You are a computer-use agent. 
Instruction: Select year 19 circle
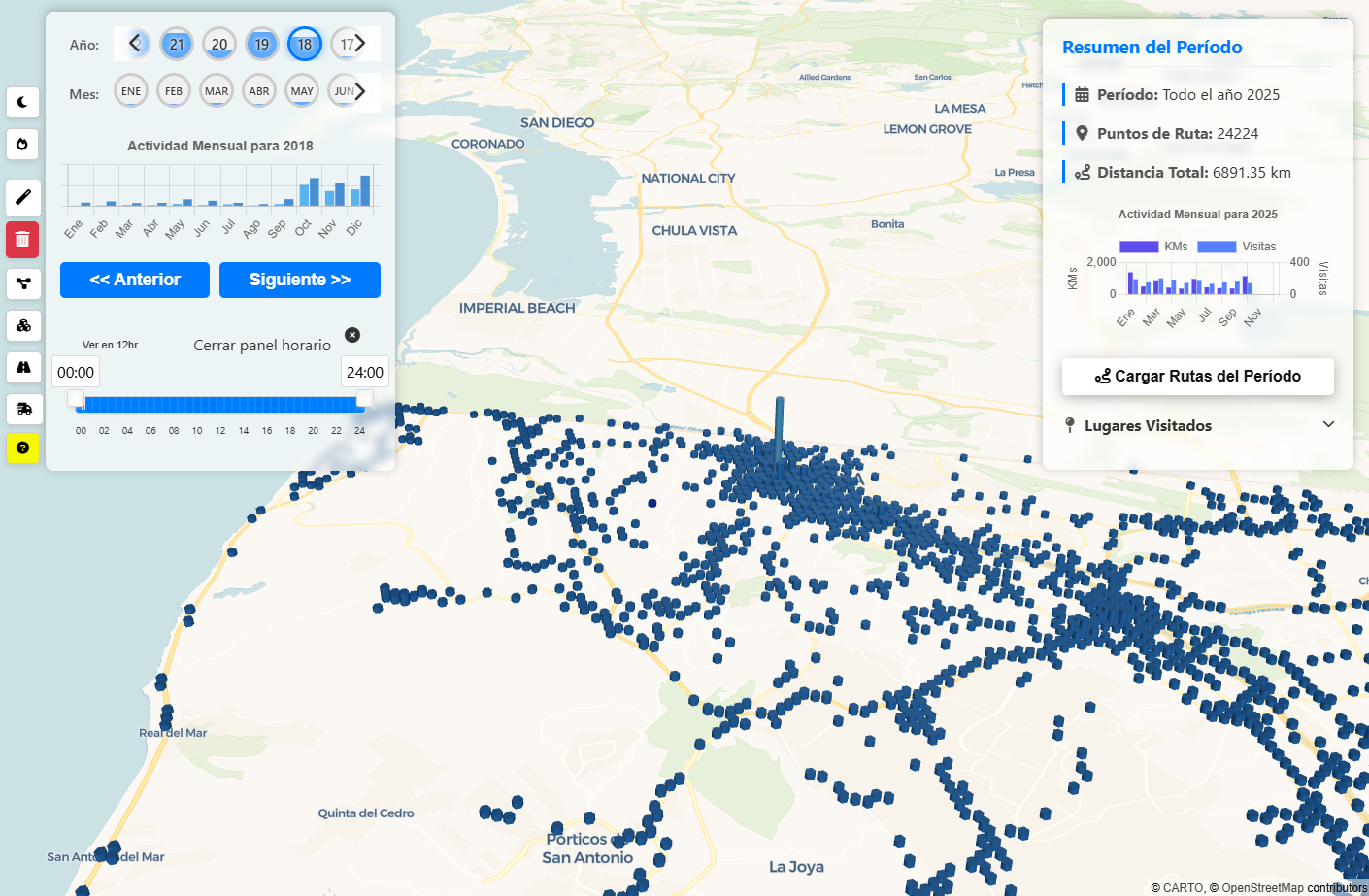tap(262, 44)
